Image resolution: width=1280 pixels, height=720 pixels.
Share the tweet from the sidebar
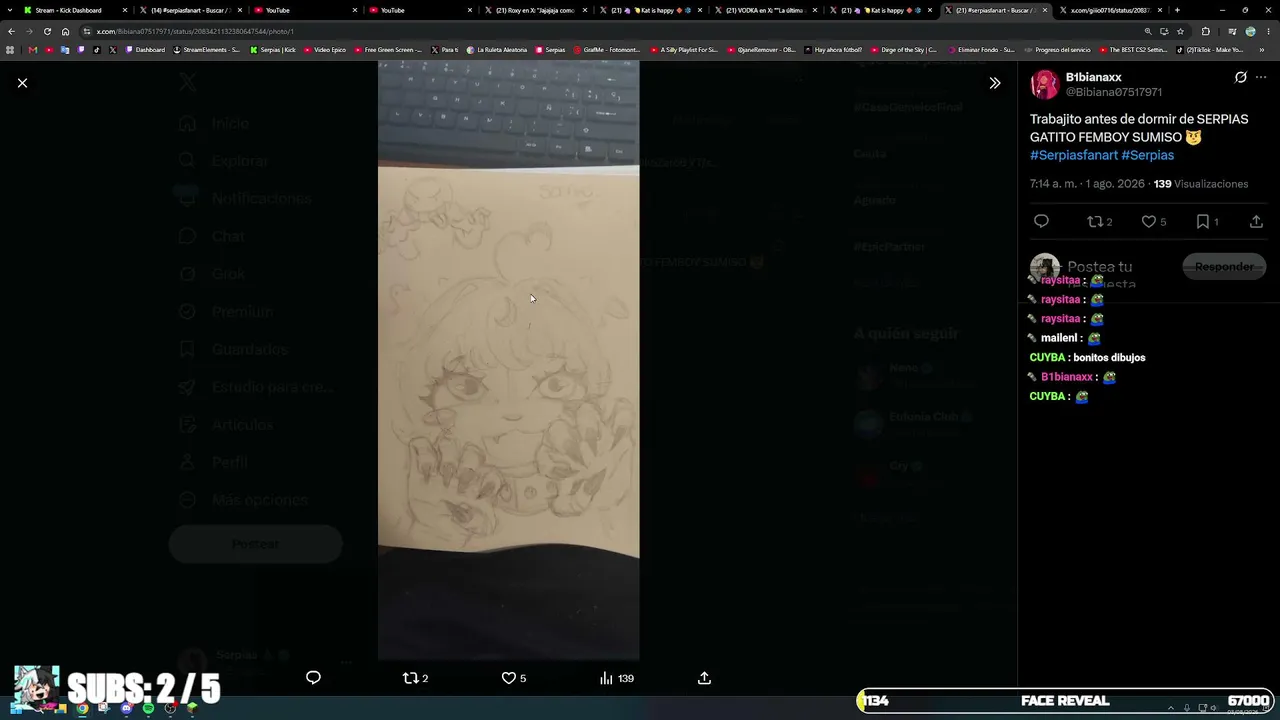coord(1256,222)
